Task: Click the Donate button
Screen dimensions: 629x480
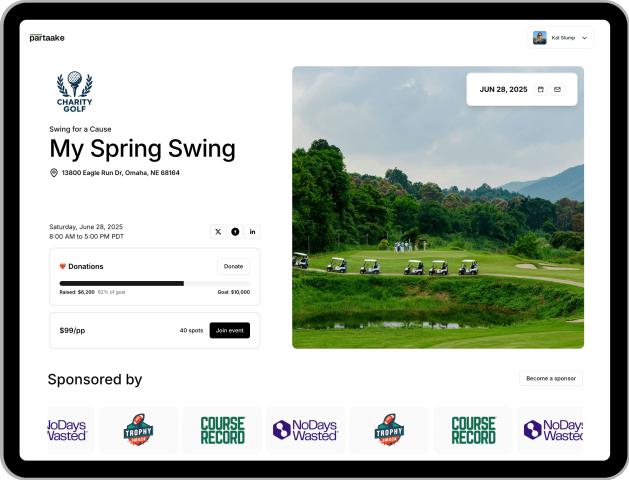Action: [x=233, y=266]
